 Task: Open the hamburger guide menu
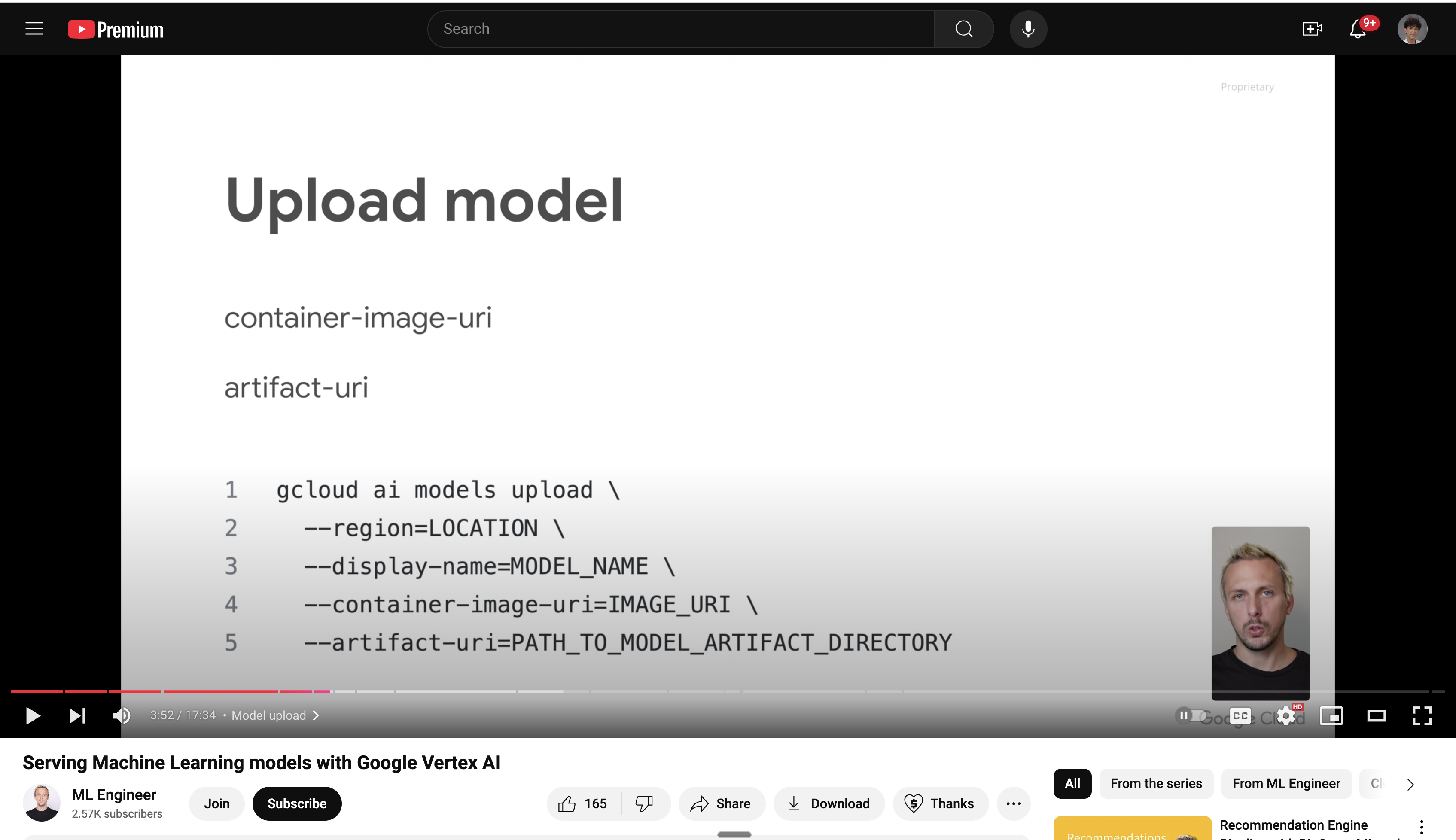point(34,29)
